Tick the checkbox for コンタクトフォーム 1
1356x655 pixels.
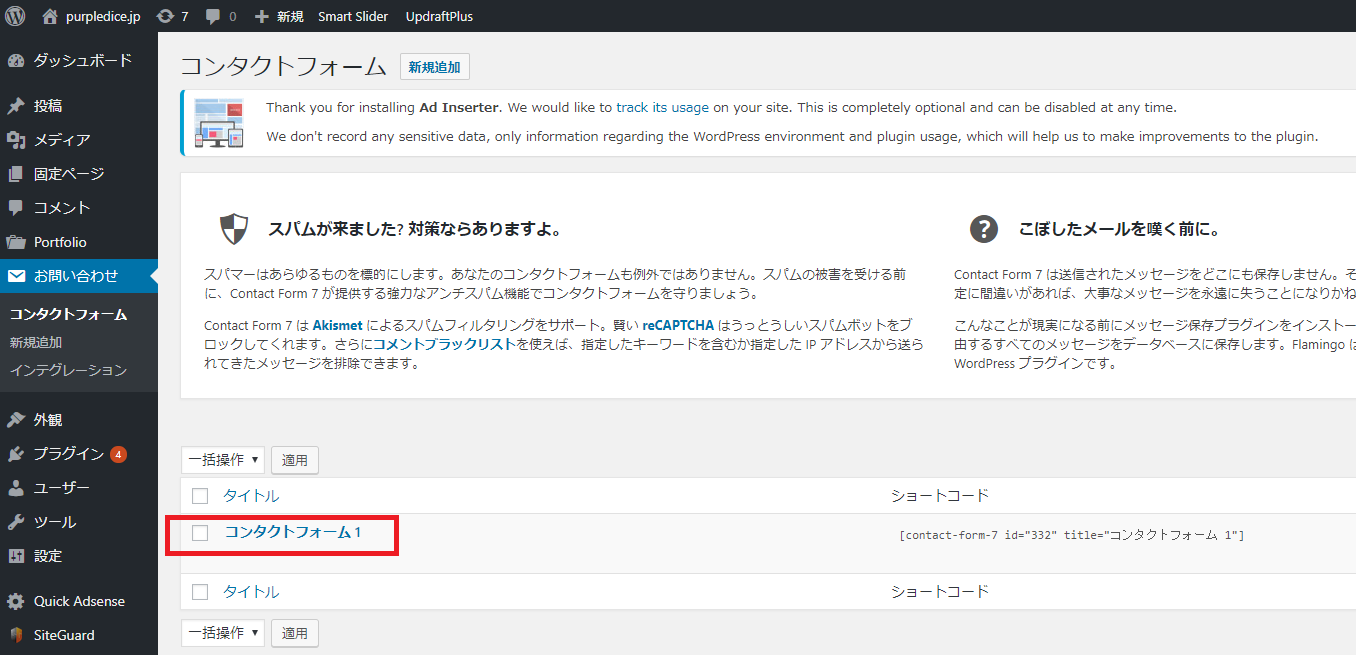pos(200,533)
